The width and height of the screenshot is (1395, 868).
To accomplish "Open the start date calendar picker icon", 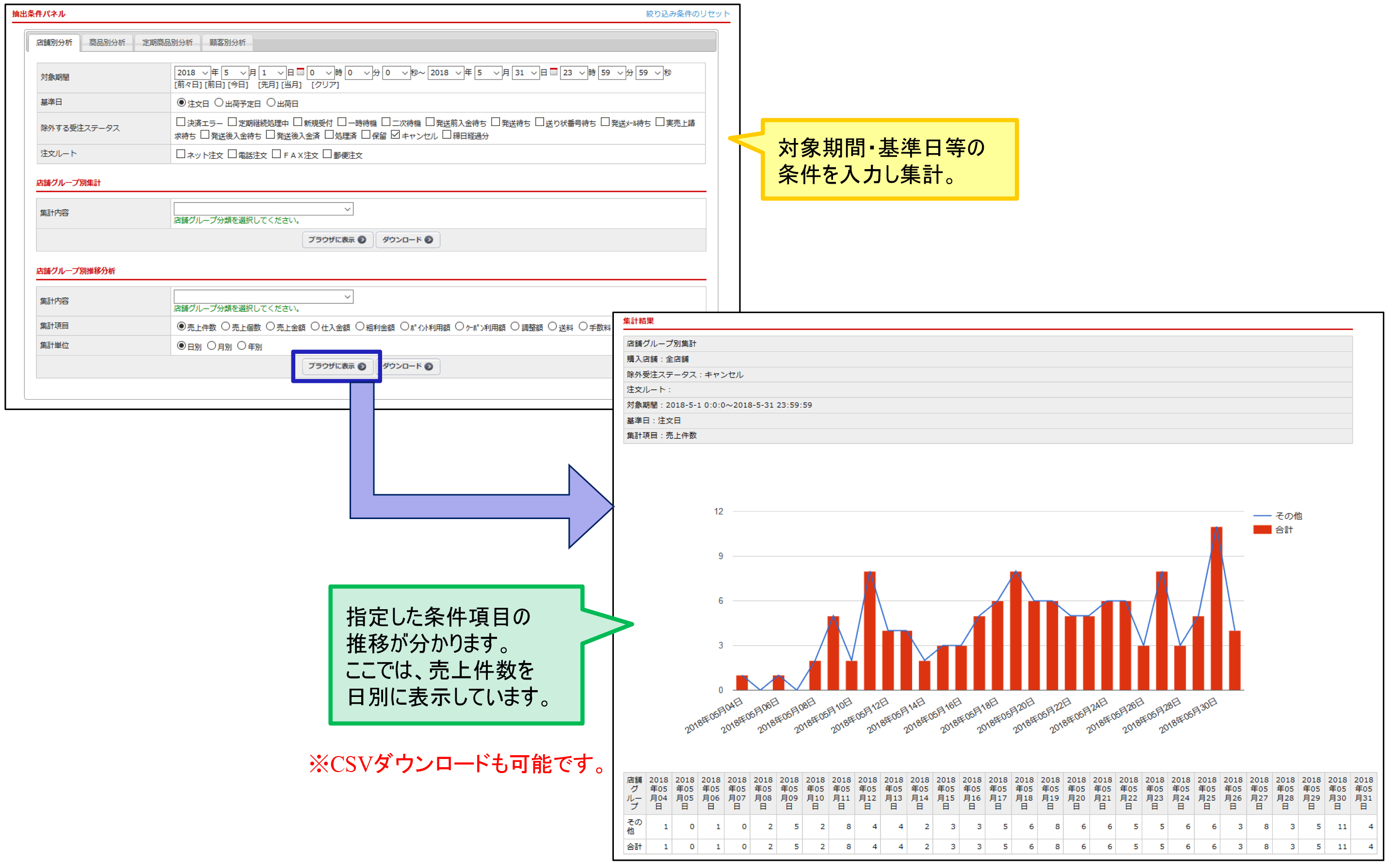I will tap(300, 72).
